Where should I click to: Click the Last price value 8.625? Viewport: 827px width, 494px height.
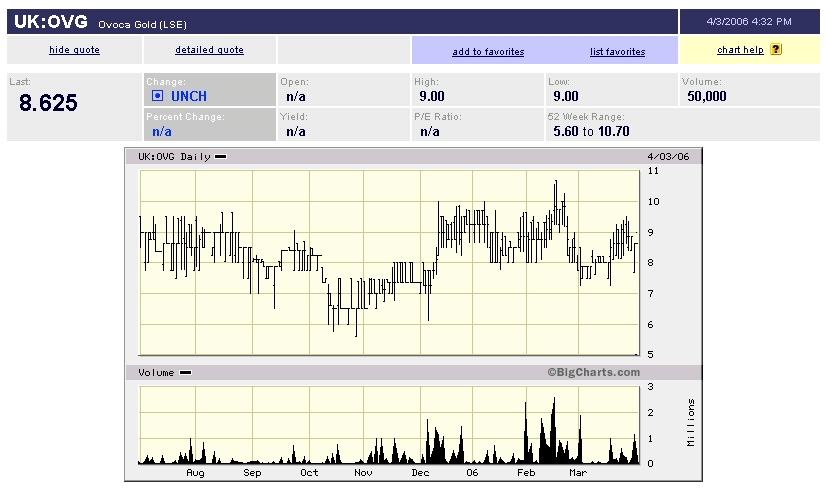(48, 103)
